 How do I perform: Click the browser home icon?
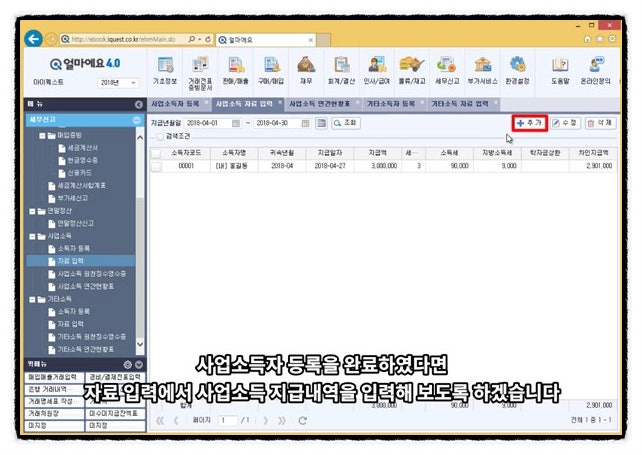tap(588, 38)
